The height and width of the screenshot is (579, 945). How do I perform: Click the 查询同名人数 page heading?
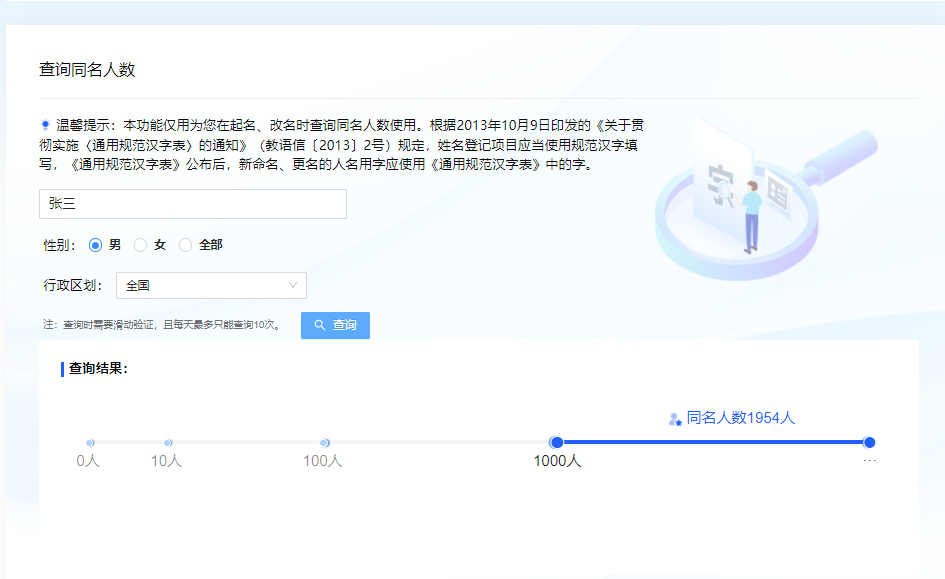coord(87,70)
